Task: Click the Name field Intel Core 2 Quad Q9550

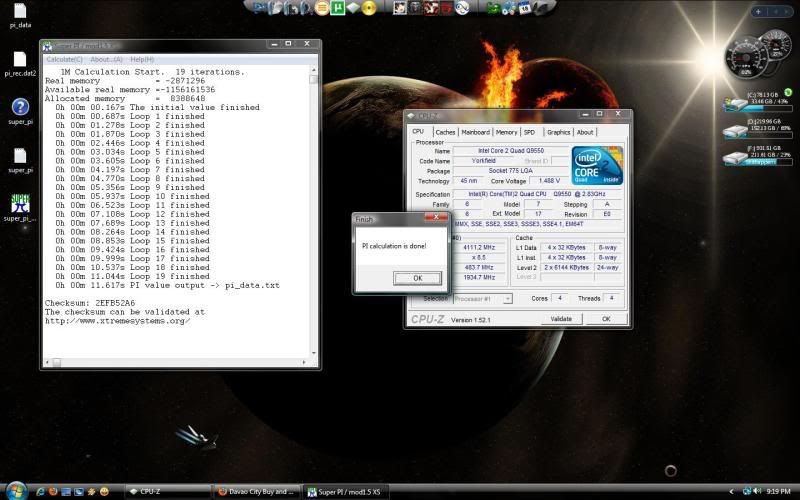Action: tap(511, 151)
